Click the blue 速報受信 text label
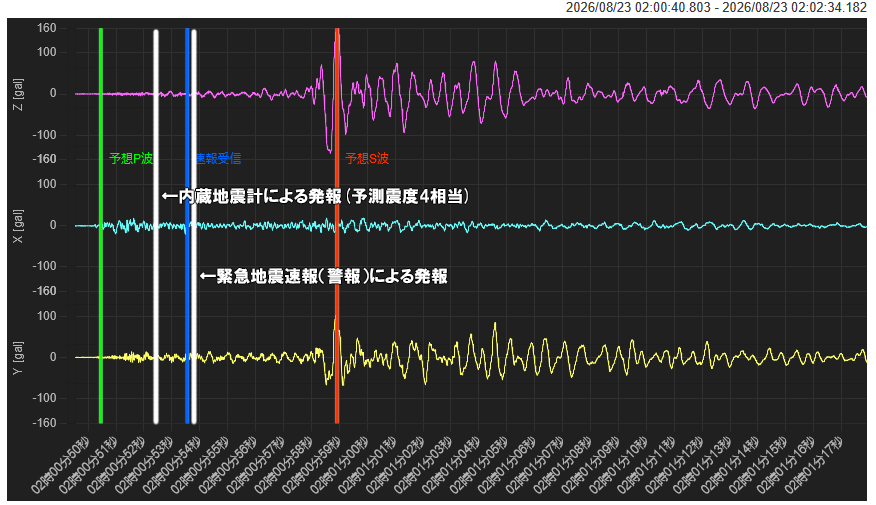The height and width of the screenshot is (505, 876). [x=219, y=159]
